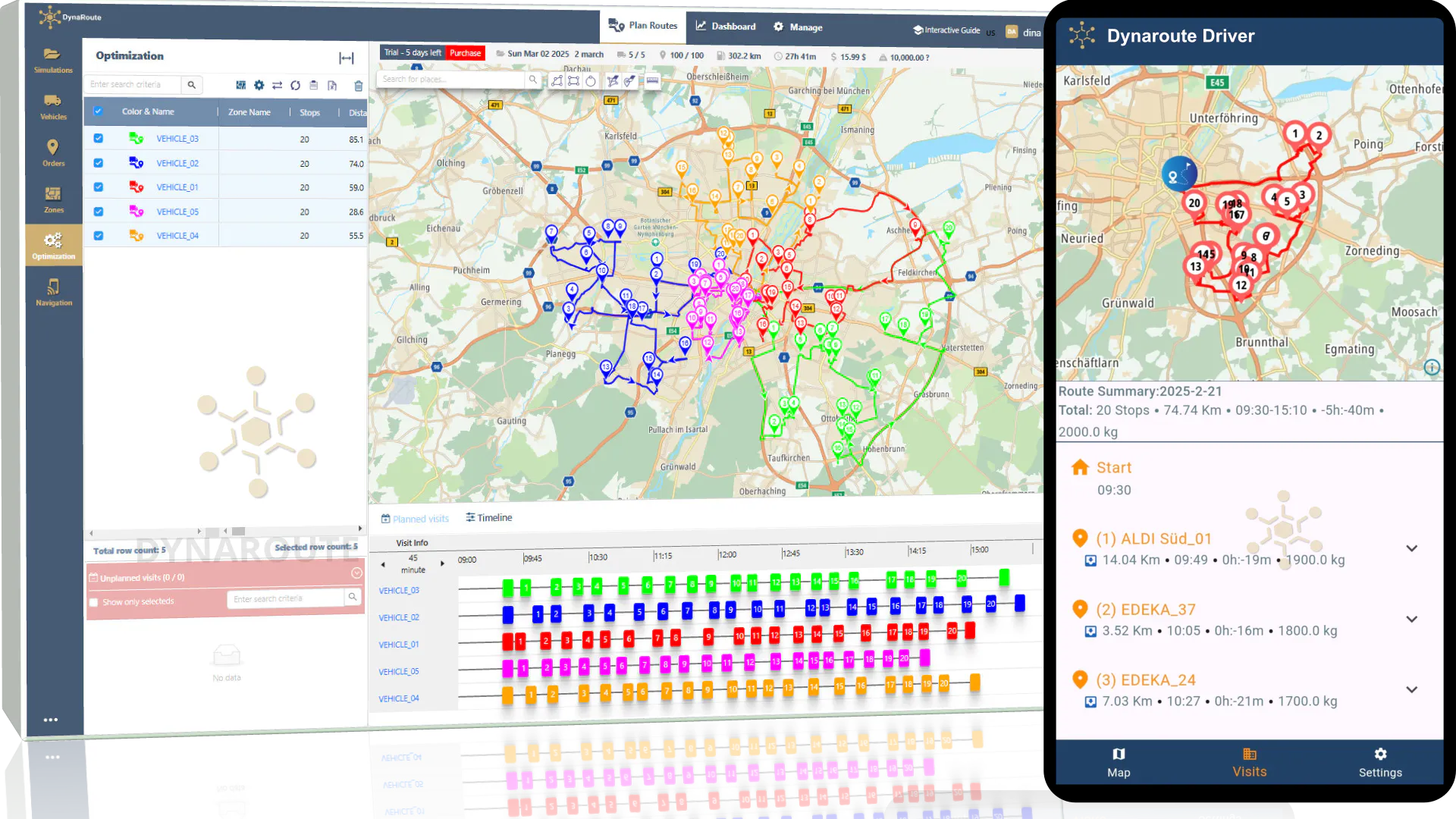Open the Orders sidebar icon
The height and width of the screenshot is (819, 1456).
pos(53,153)
